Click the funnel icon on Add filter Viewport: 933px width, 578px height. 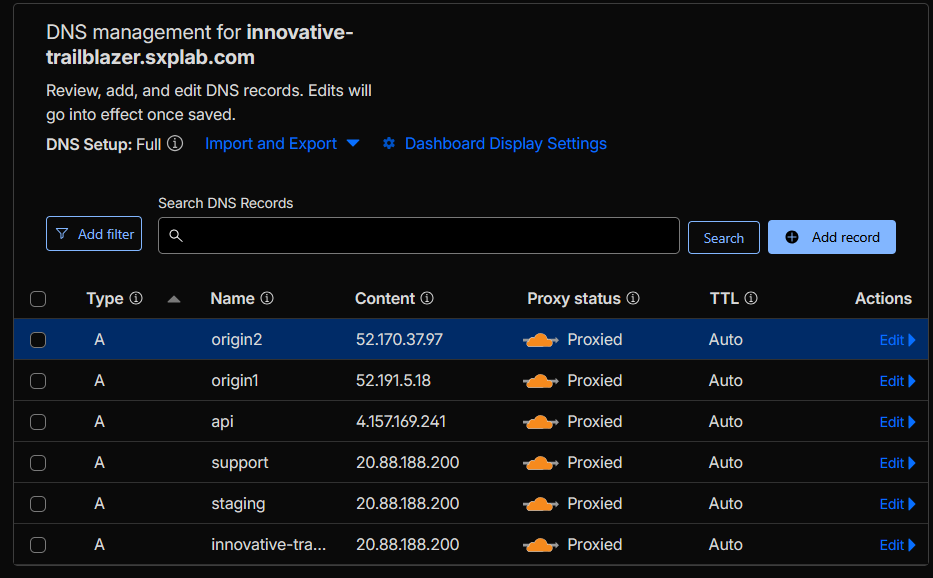(62, 233)
